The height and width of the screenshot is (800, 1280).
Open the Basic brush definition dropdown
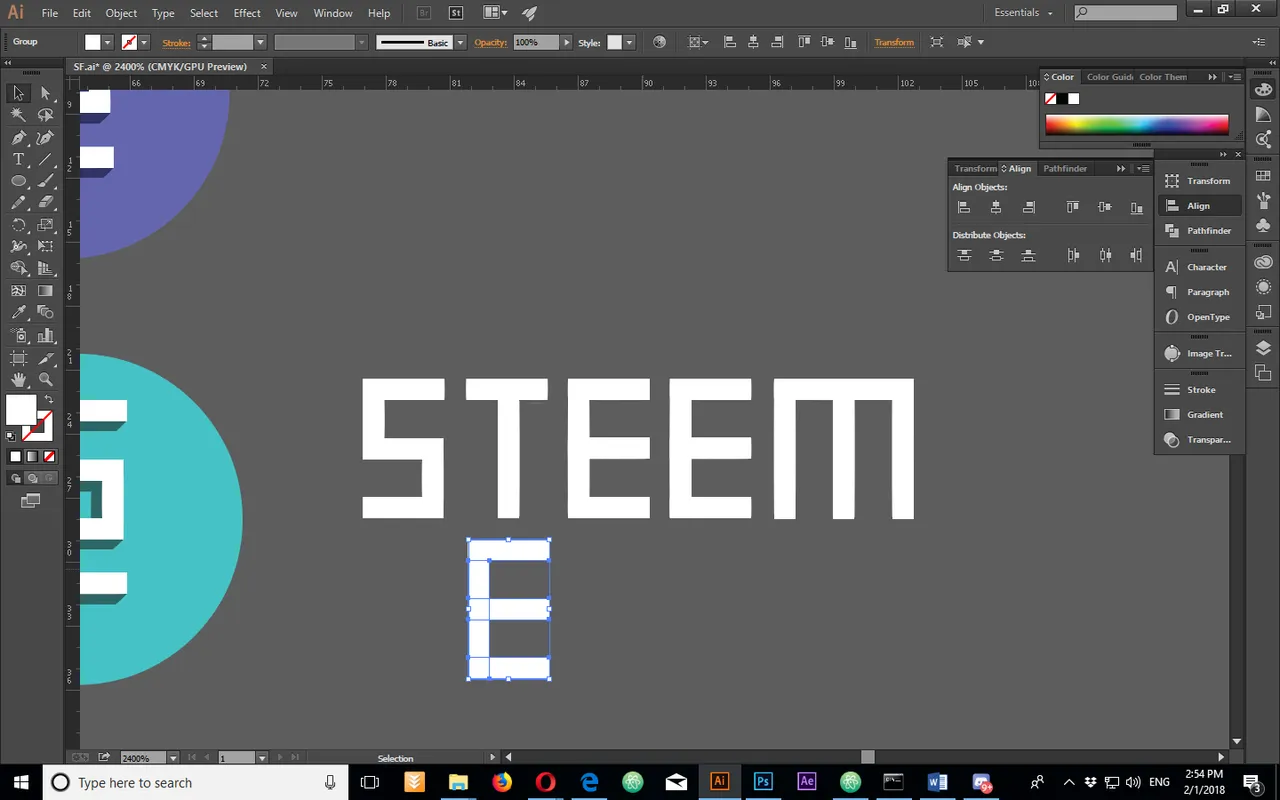(461, 42)
